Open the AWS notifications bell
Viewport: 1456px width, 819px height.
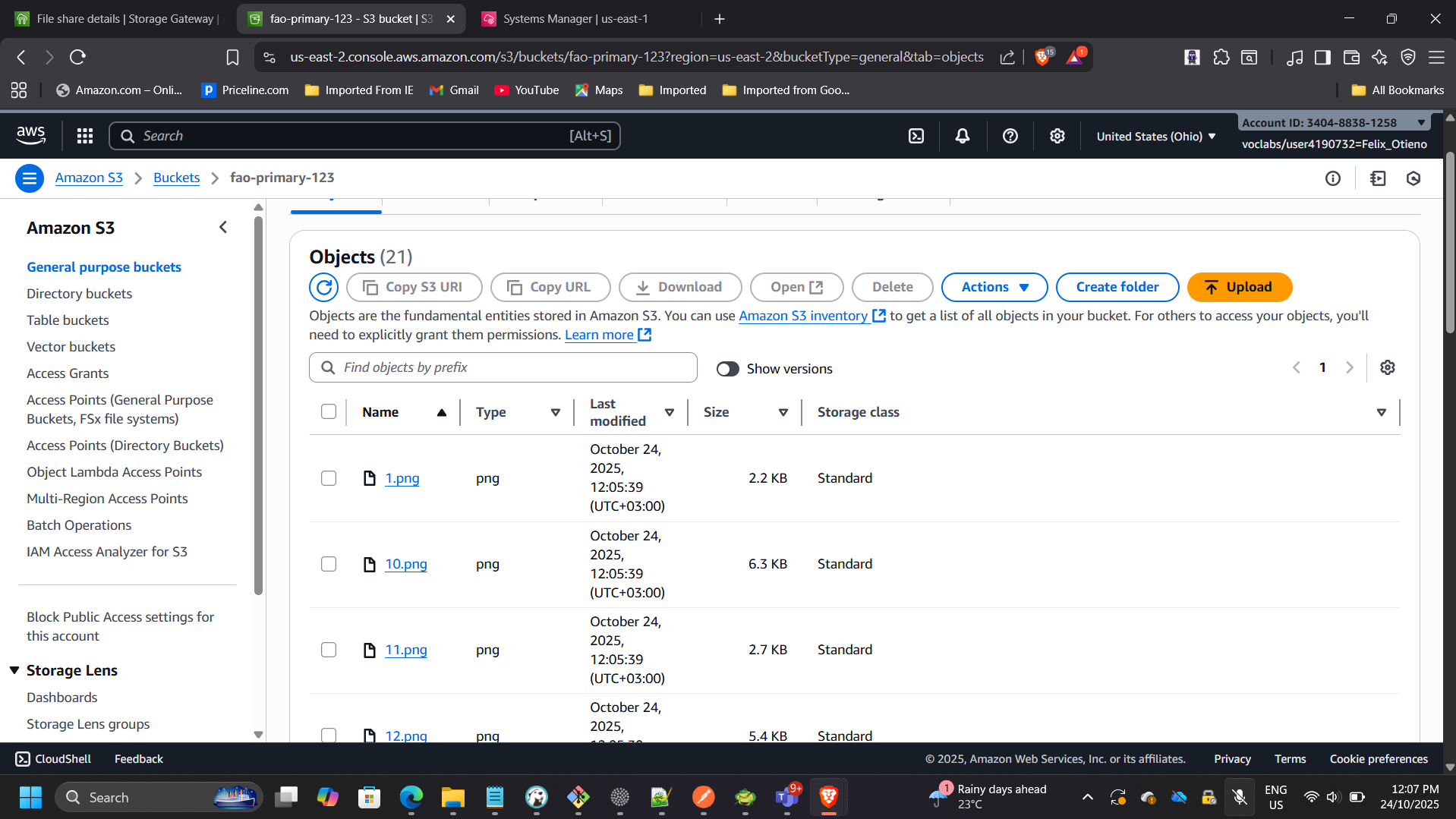pyautogui.click(x=962, y=136)
